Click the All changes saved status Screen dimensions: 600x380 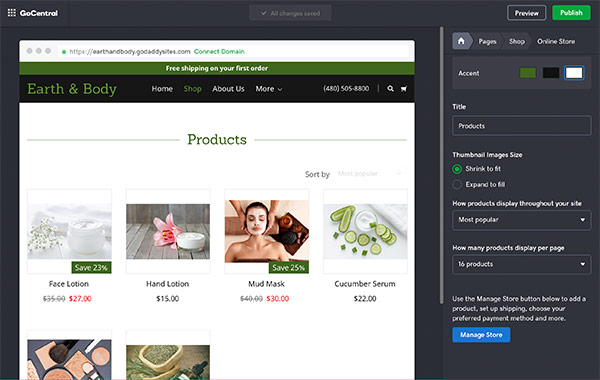290,13
